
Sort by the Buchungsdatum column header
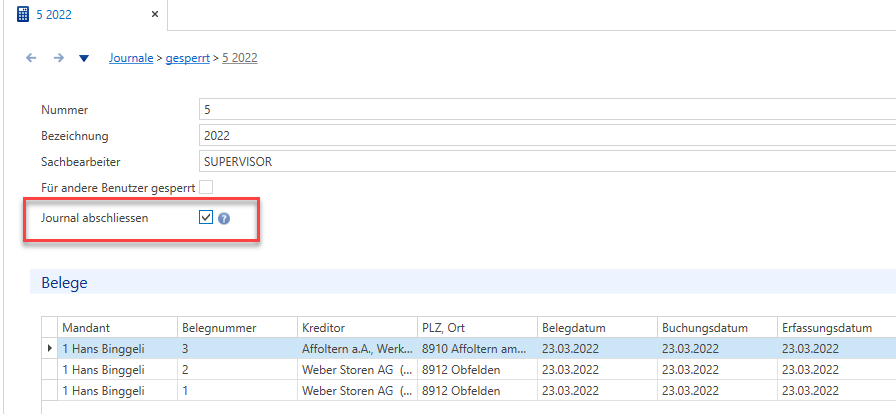pos(717,328)
